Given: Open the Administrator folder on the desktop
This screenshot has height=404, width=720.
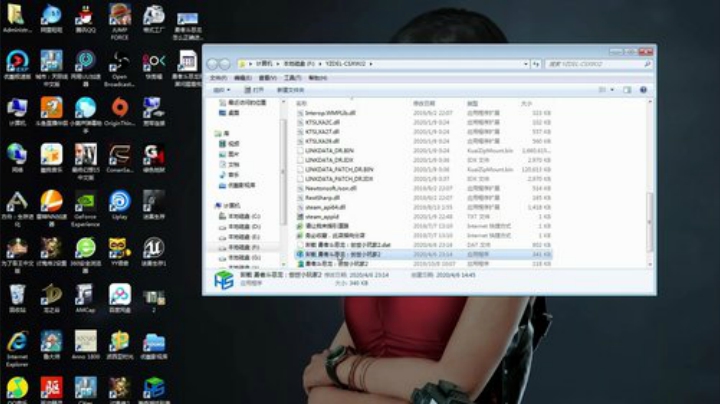Looking at the screenshot, I should tap(17, 19).
